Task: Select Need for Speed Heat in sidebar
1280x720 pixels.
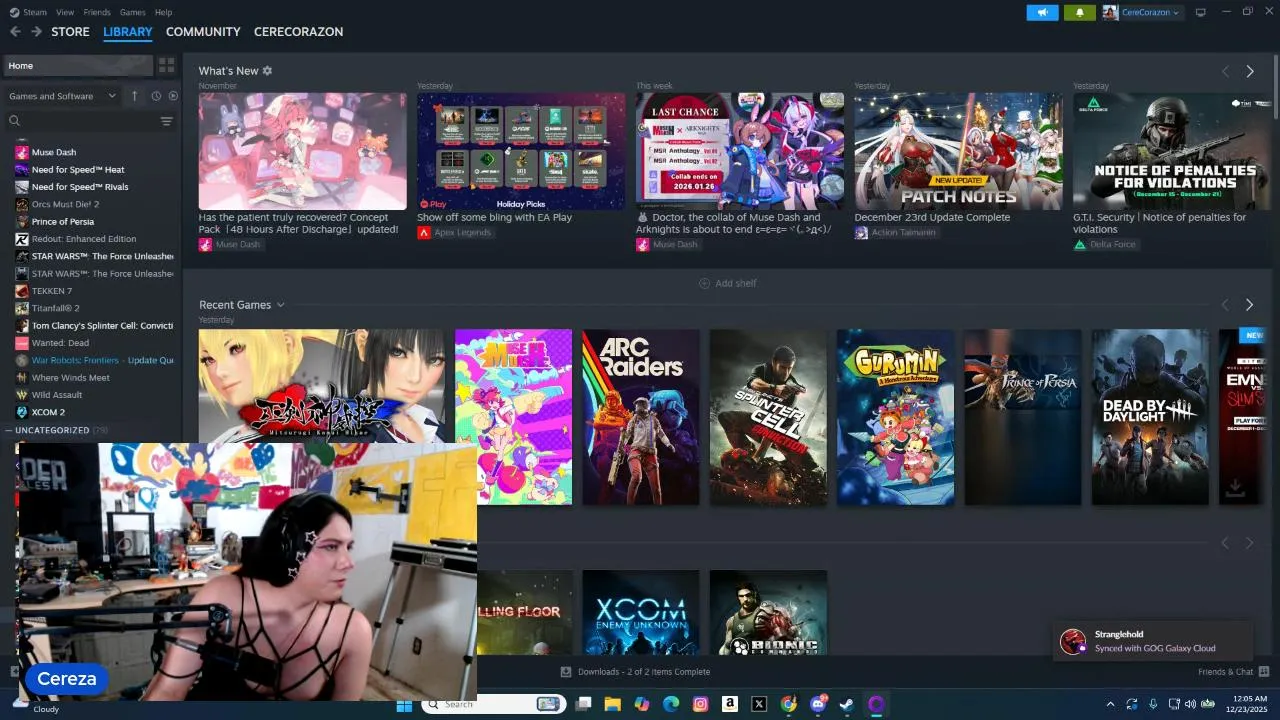Action: [78, 170]
